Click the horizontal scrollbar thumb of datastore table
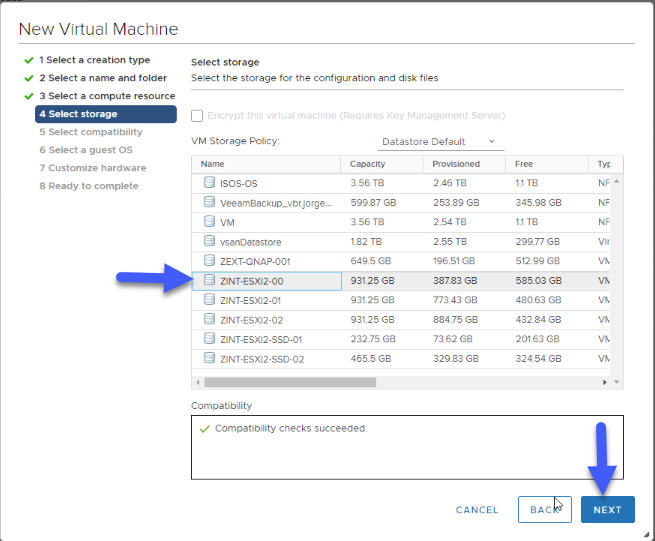Screen dimensions: 655x541 290,382
